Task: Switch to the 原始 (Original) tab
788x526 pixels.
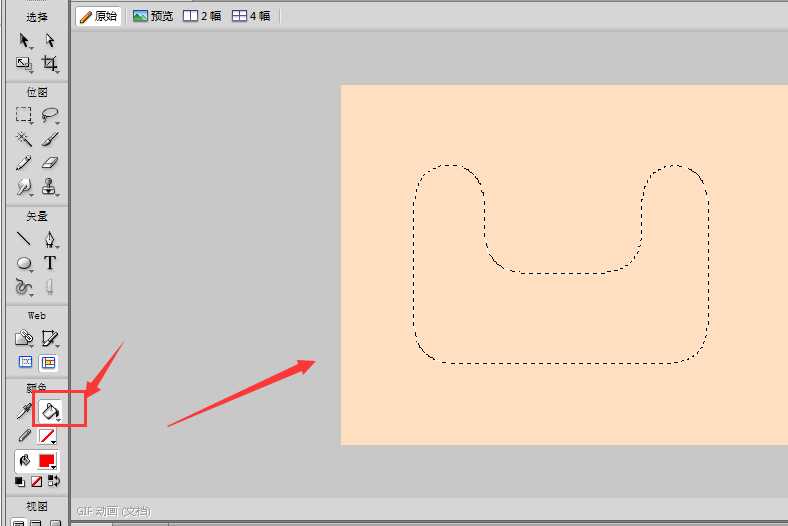Action: (98, 16)
